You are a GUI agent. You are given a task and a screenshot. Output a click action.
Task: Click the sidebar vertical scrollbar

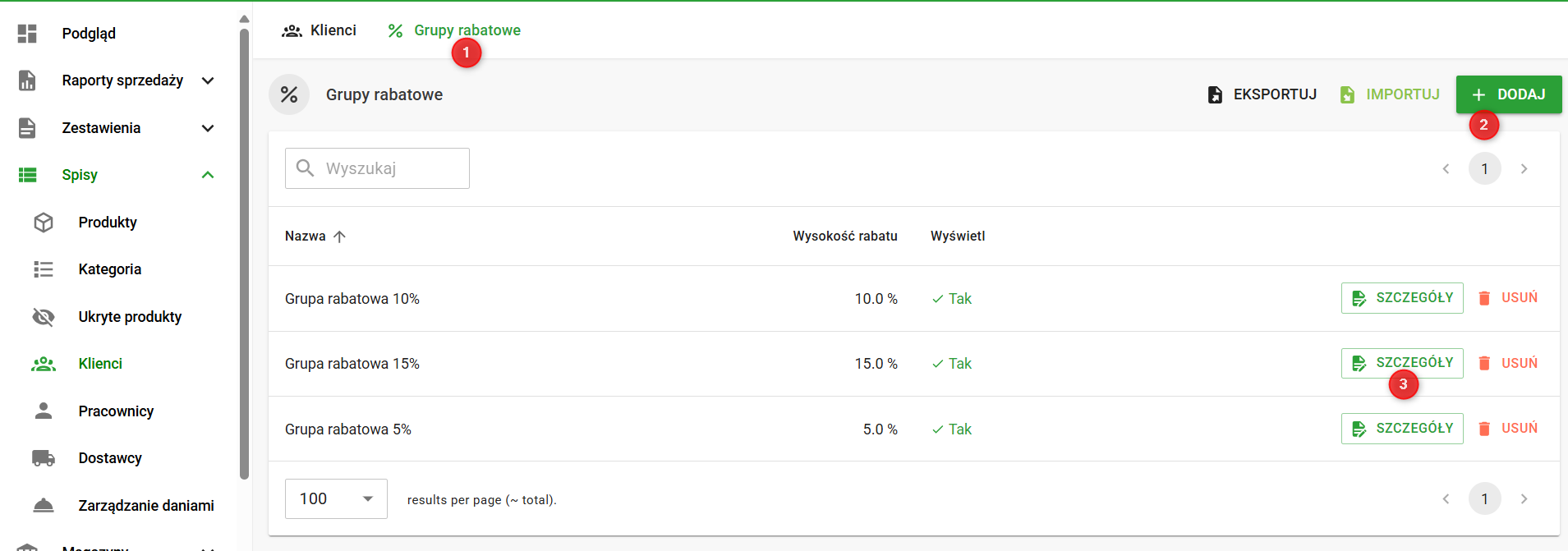point(244,246)
